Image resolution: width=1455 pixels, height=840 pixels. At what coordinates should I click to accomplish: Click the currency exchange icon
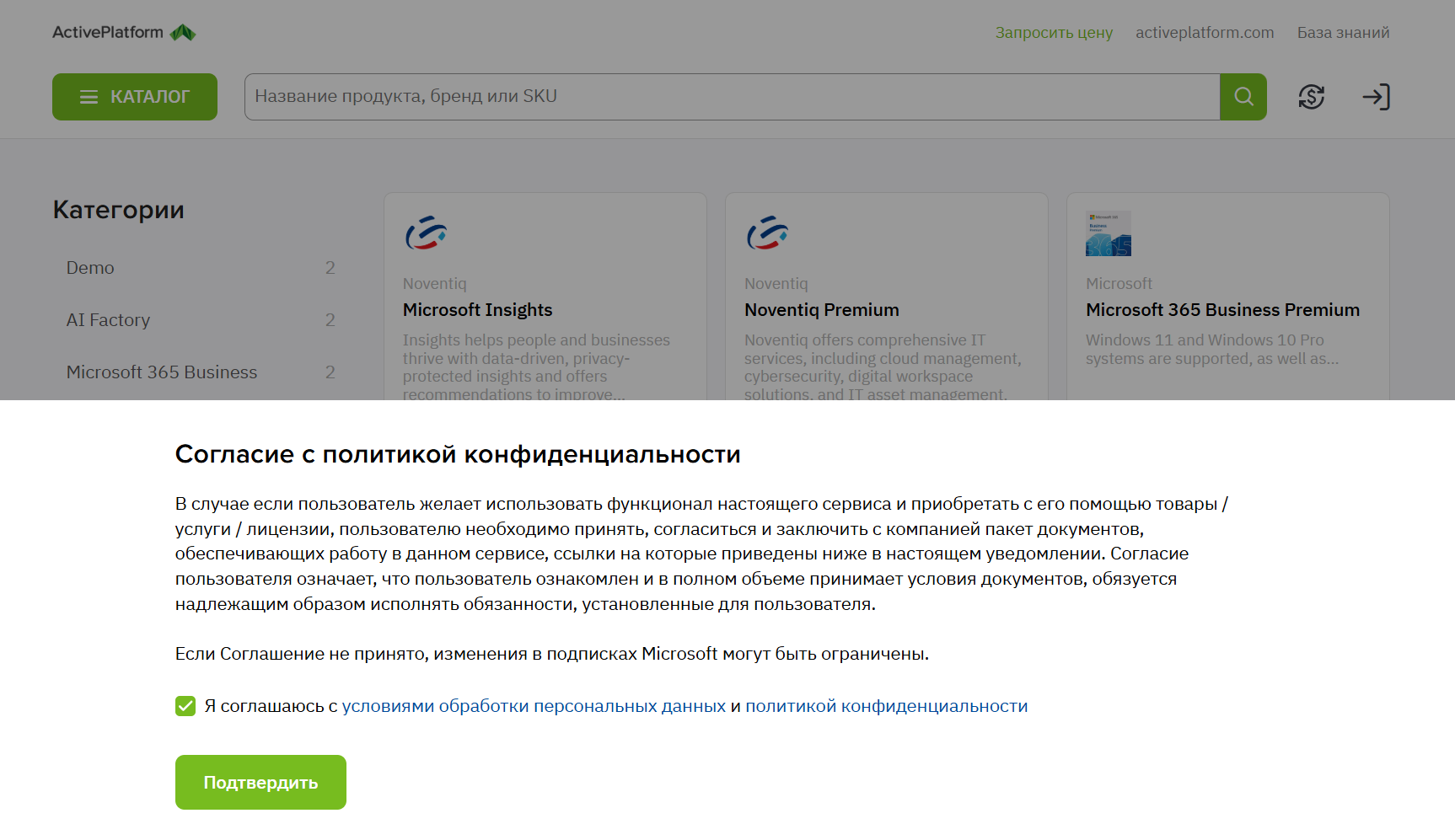[x=1311, y=97]
